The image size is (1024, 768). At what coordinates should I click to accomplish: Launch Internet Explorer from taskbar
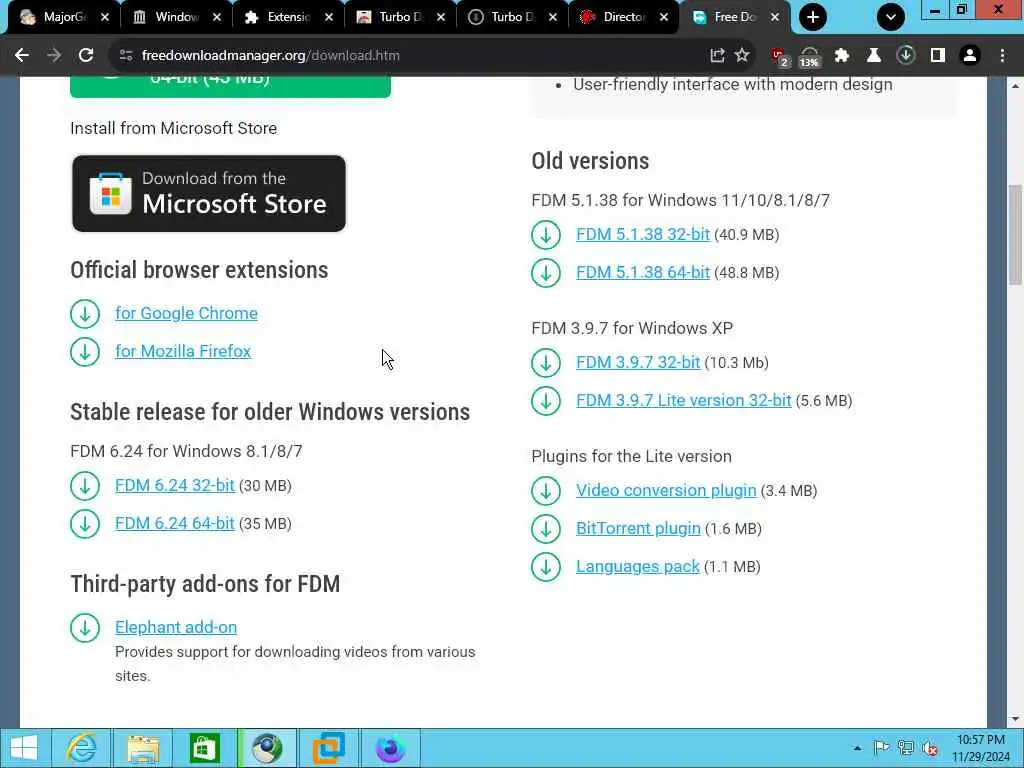pos(82,748)
